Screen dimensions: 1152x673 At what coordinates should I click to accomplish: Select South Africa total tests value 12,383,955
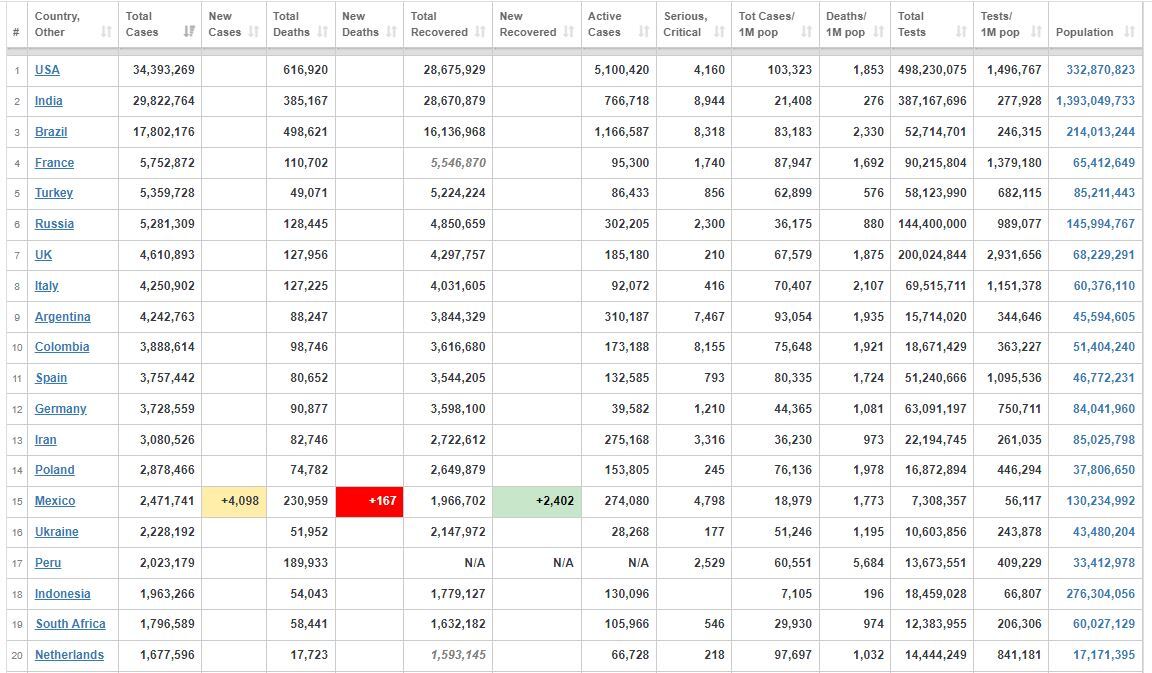pos(935,624)
